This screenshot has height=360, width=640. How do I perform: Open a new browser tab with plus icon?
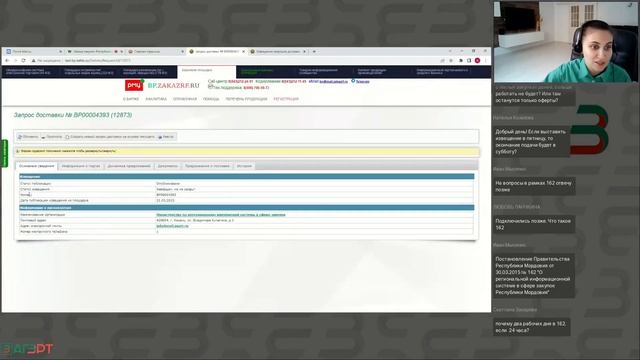pos(314,52)
